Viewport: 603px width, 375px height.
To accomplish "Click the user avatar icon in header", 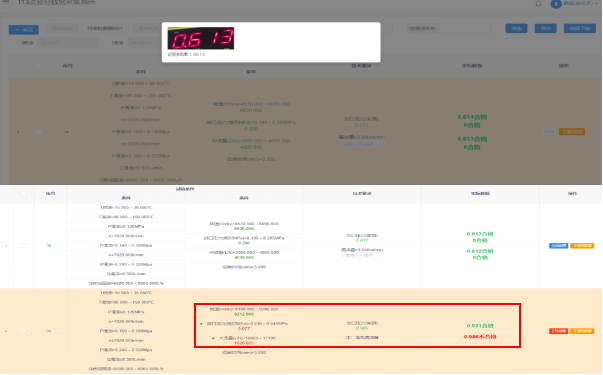I will click(556, 4).
